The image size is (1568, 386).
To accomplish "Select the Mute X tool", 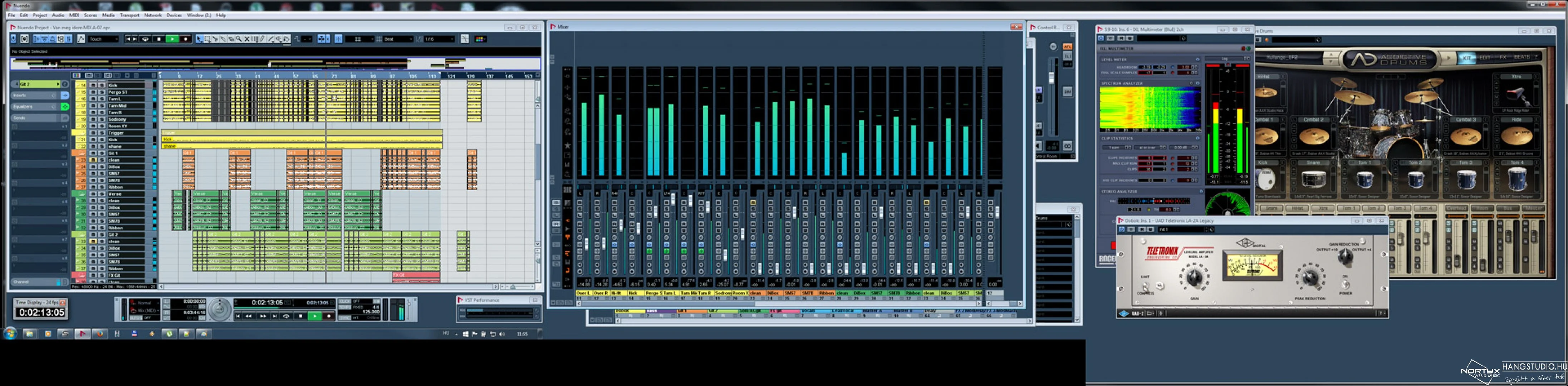I will tap(247, 39).
